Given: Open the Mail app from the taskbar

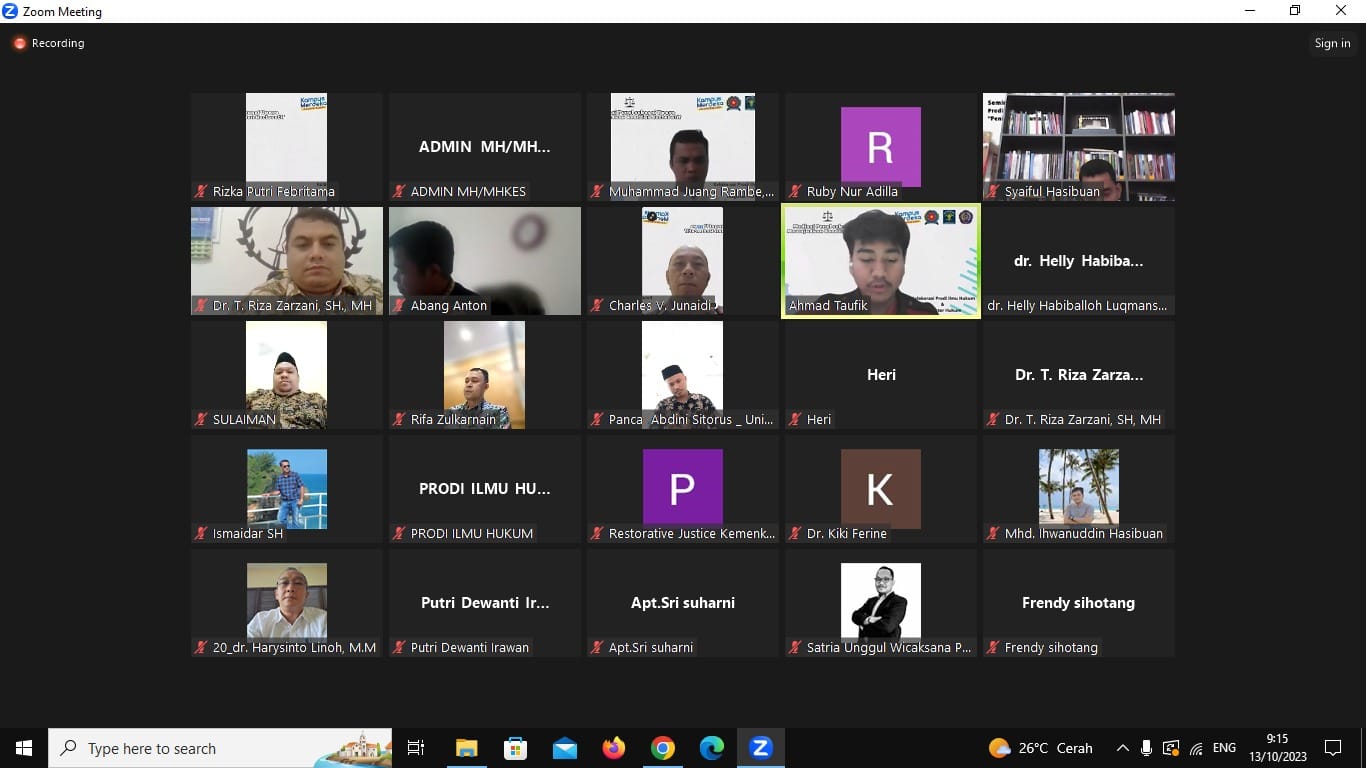Looking at the screenshot, I should click(x=564, y=748).
